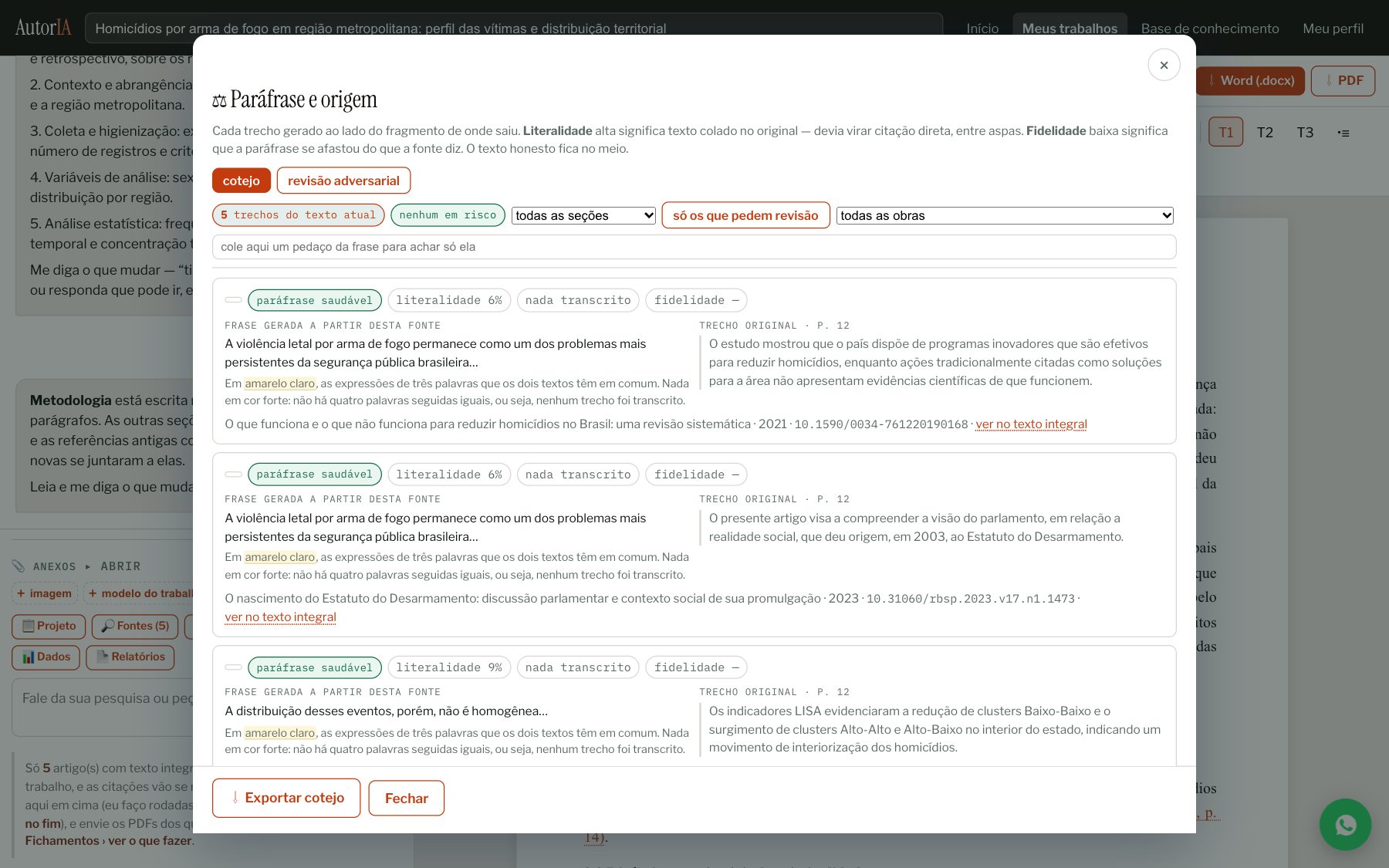Open the Dados button
This screenshot has height=868, width=1389.
(x=46, y=657)
